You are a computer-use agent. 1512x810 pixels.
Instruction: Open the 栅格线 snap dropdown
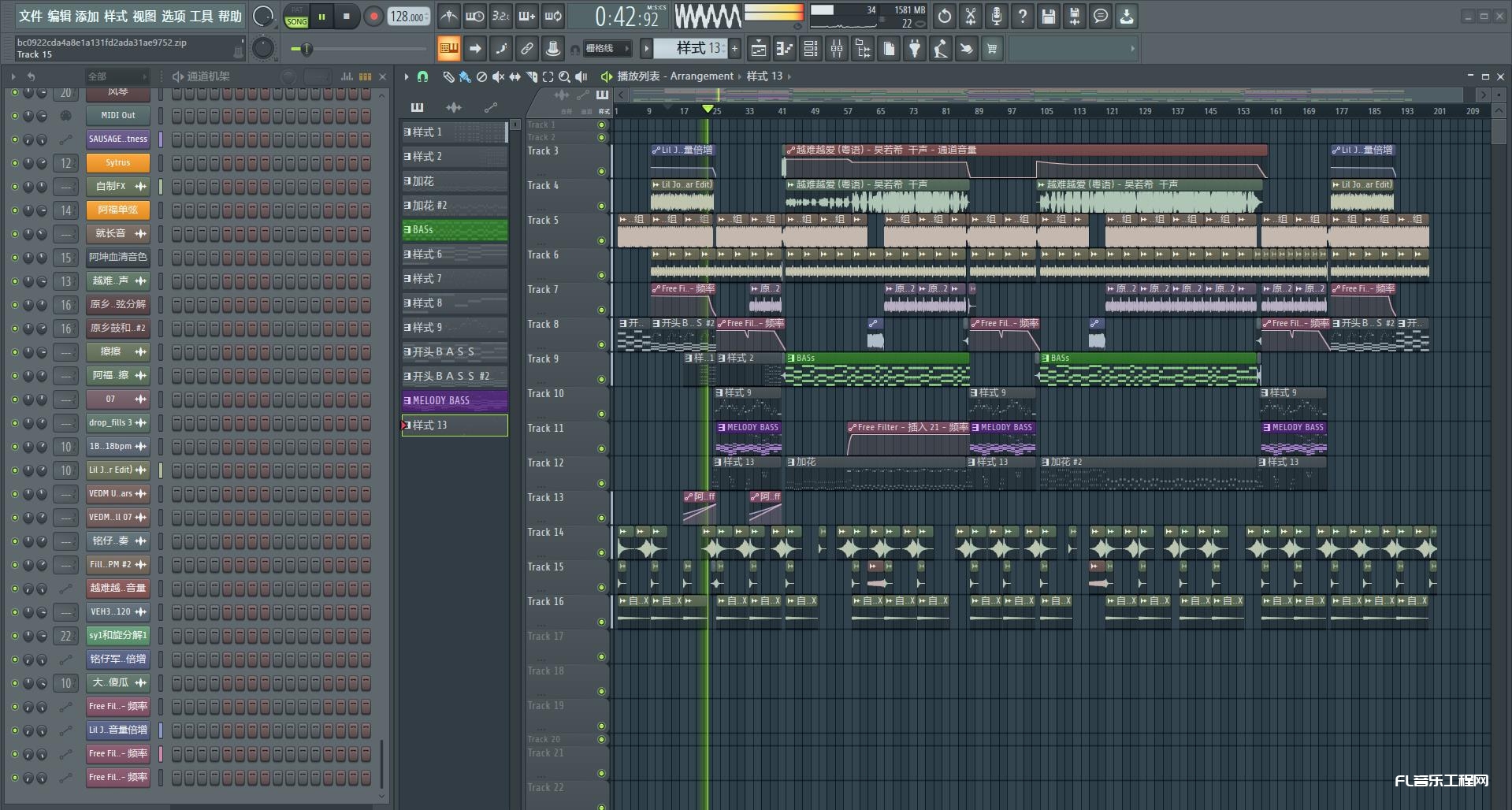(607, 49)
